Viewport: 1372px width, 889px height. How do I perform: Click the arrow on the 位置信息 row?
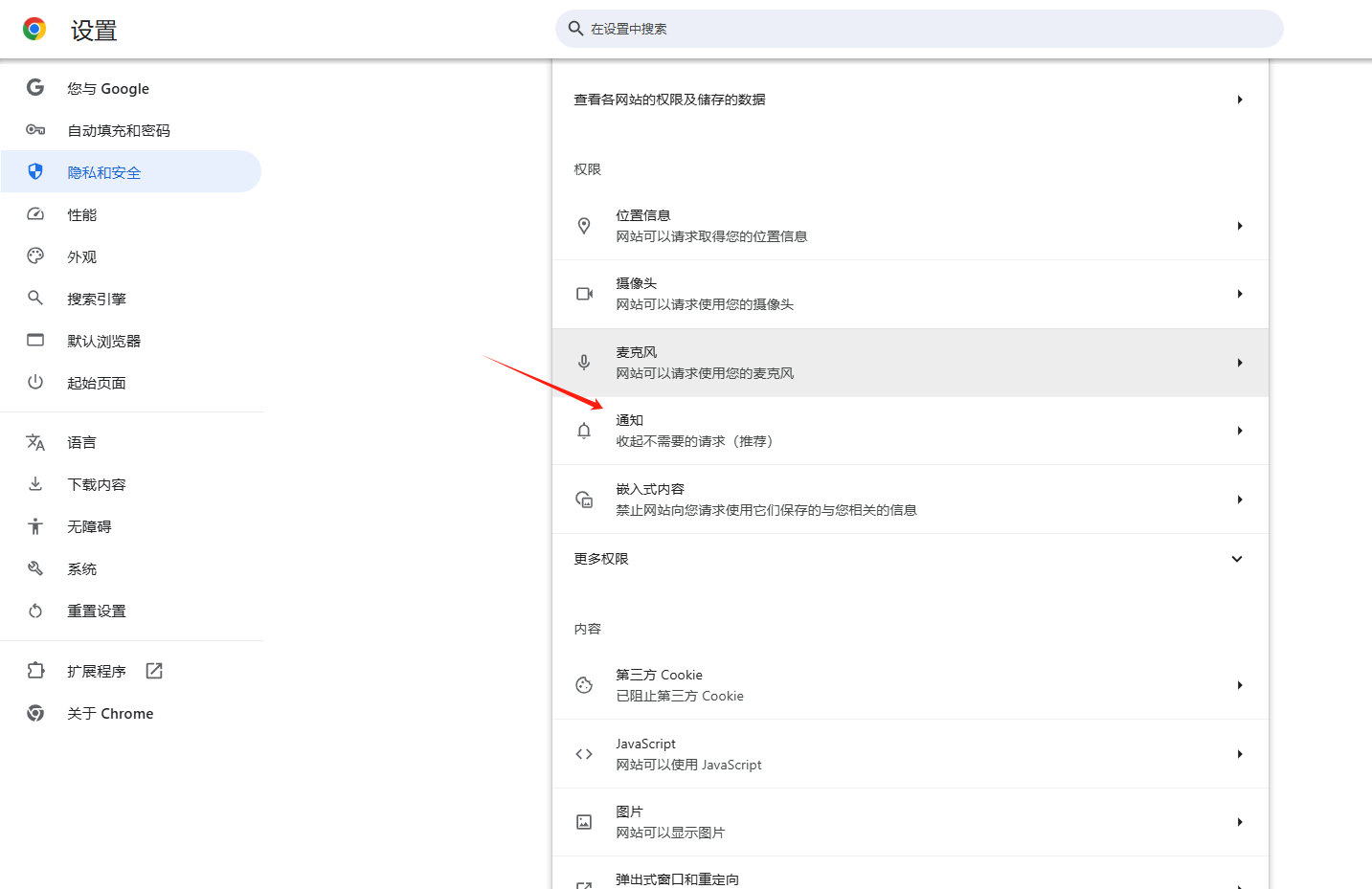point(1240,226)
